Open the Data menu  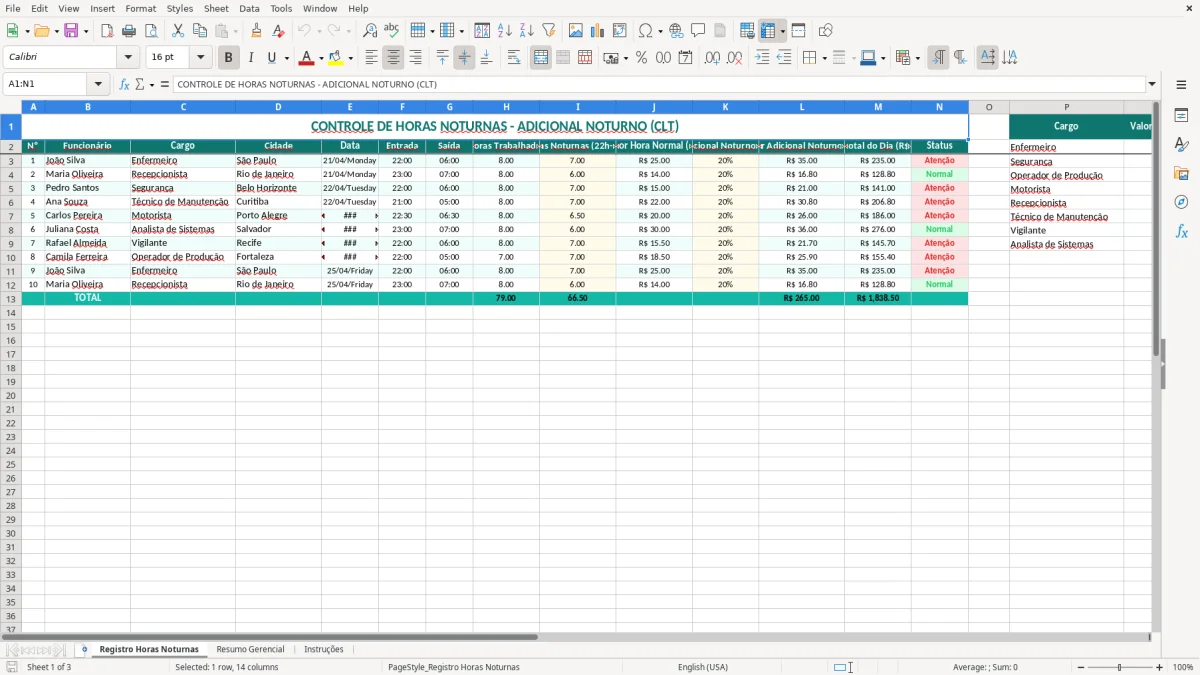coord(249,8)
